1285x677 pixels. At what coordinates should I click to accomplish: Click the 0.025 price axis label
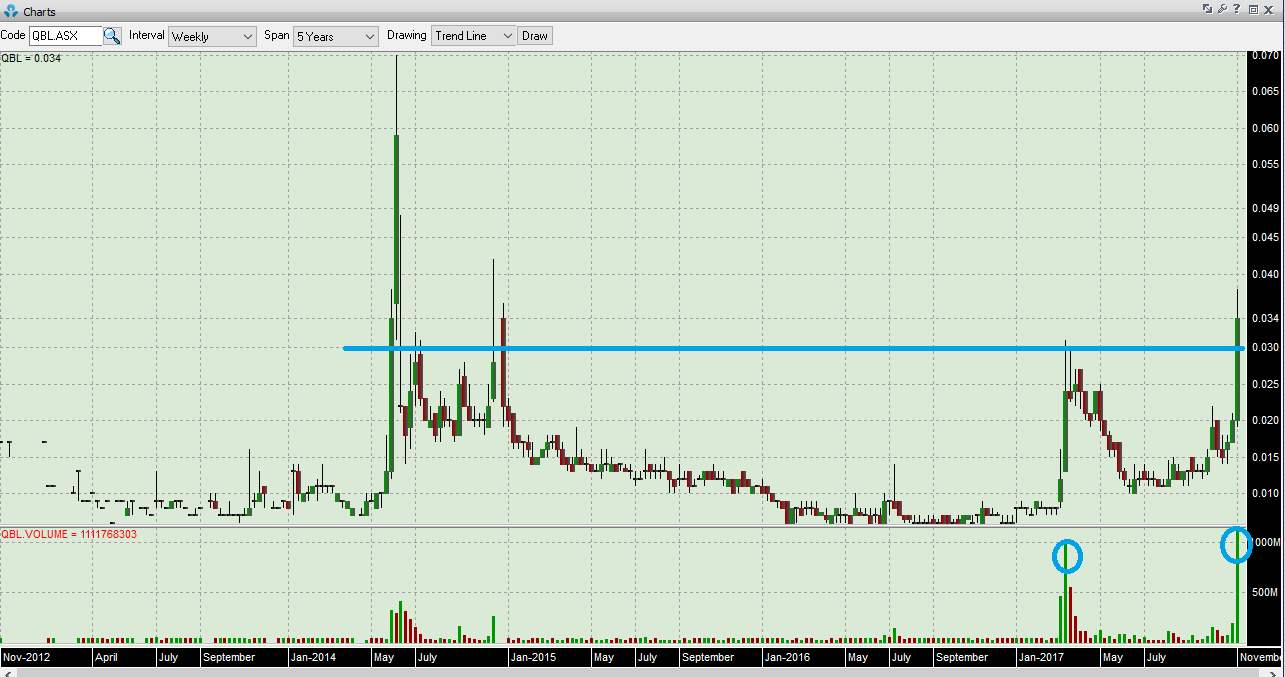tap(1265, 384)
